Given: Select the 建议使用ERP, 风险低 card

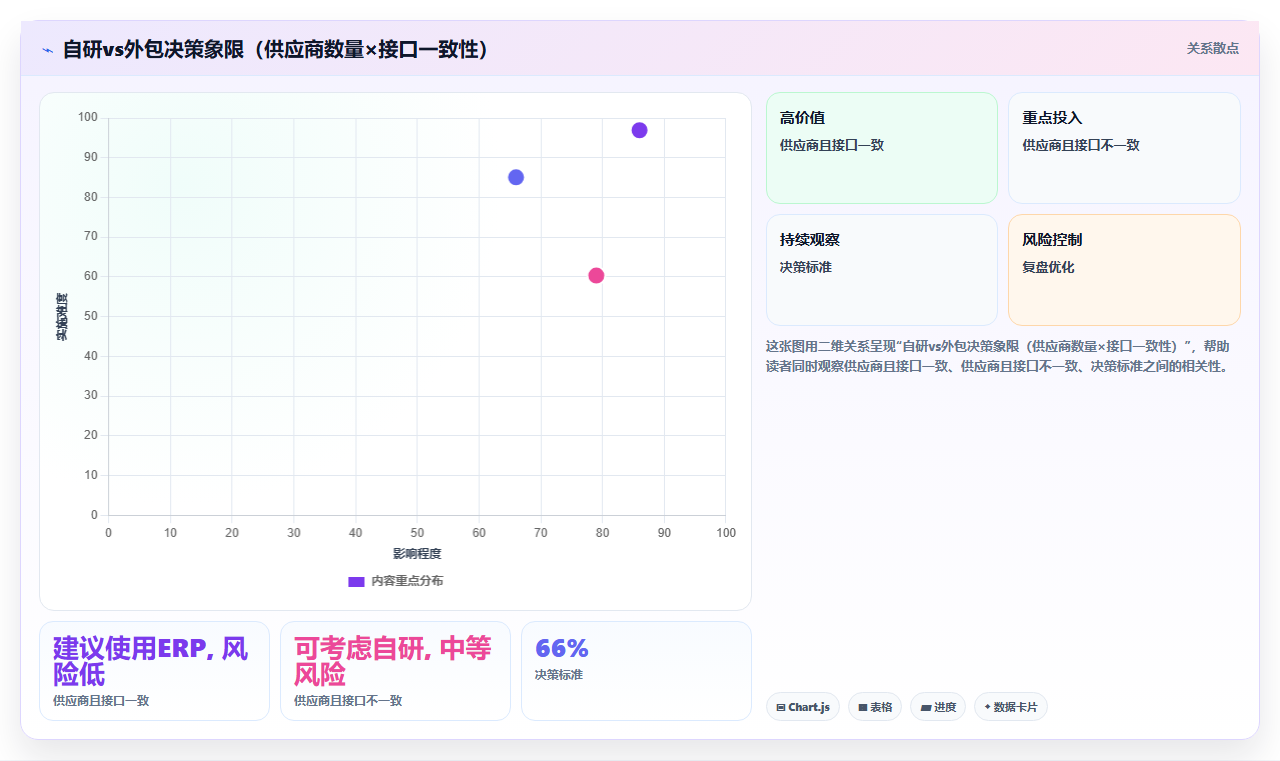Looking at the screenshot, I should (x=154, y=671).
